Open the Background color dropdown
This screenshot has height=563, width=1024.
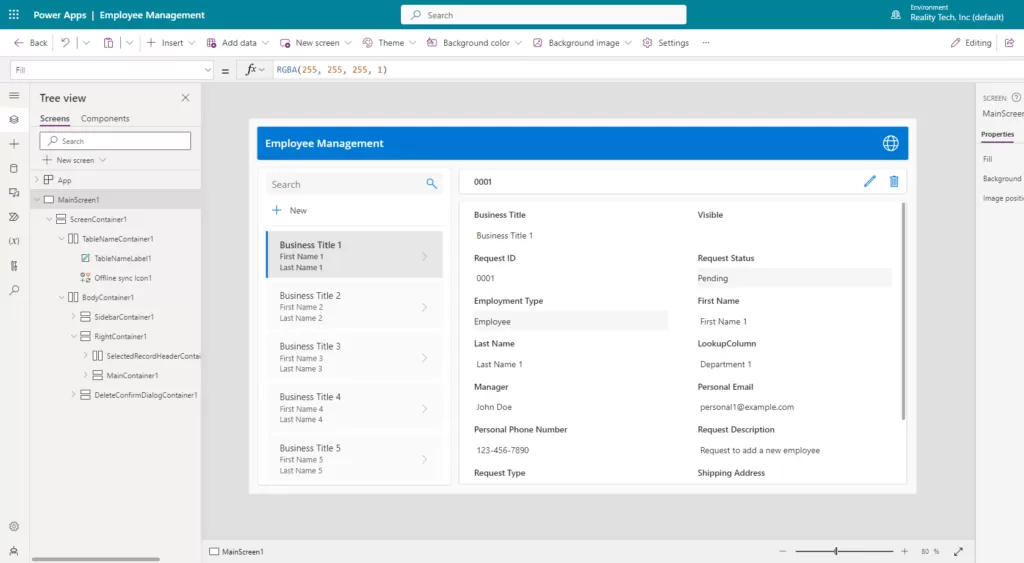[475, 43]
